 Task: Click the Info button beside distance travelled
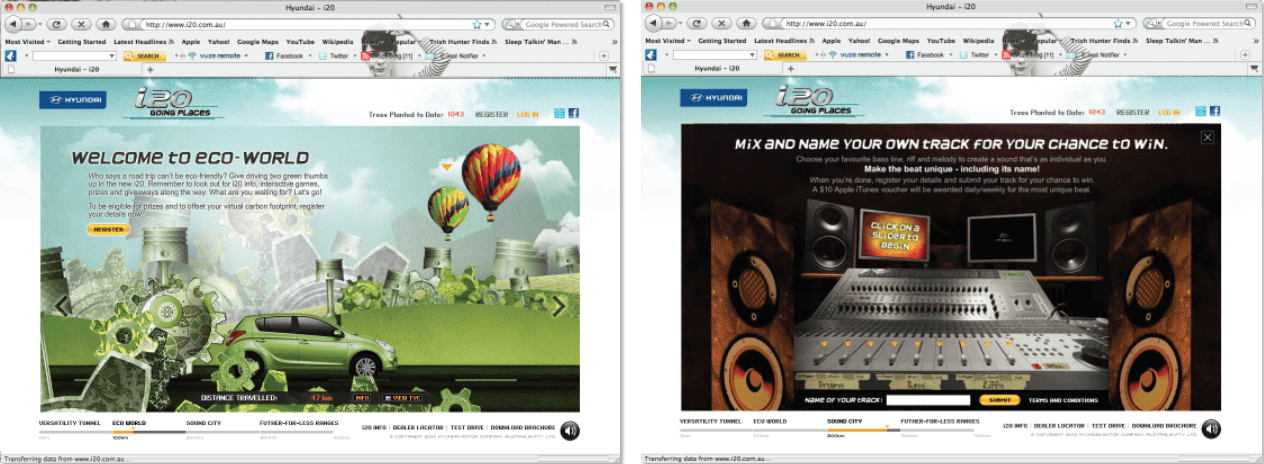click(363, 397)
